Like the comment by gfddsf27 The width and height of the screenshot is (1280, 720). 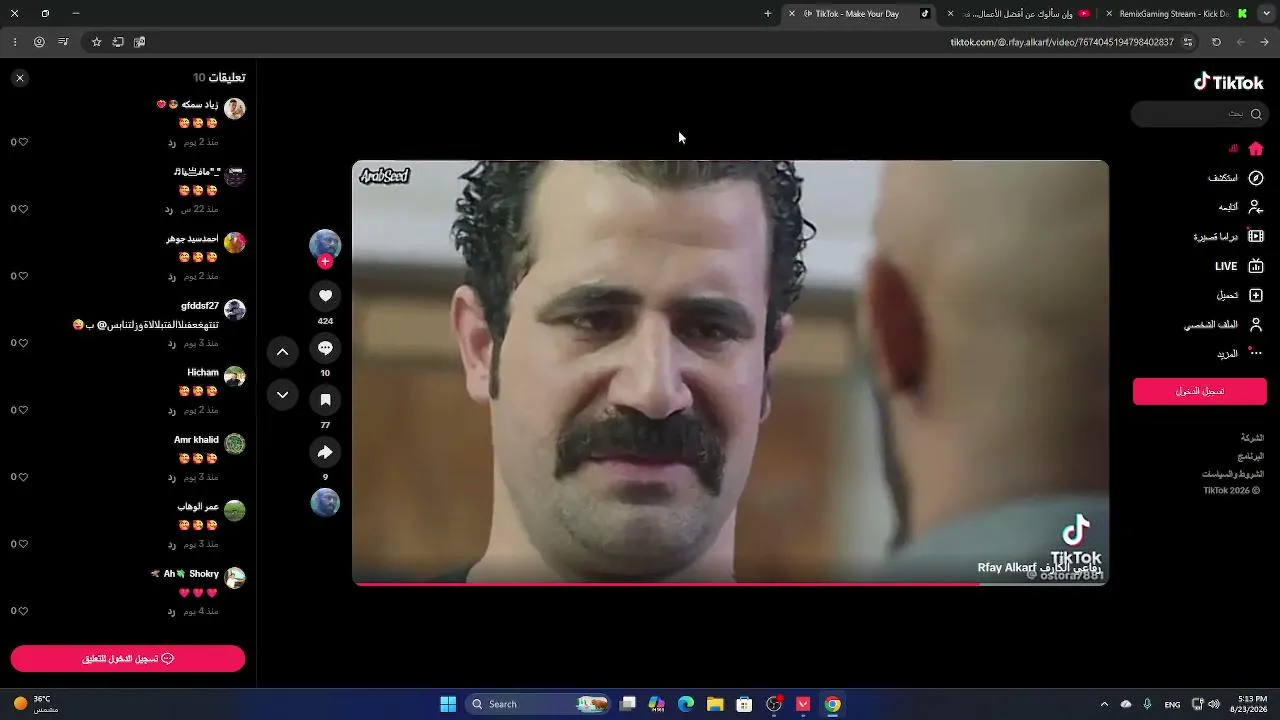[23, 343]
